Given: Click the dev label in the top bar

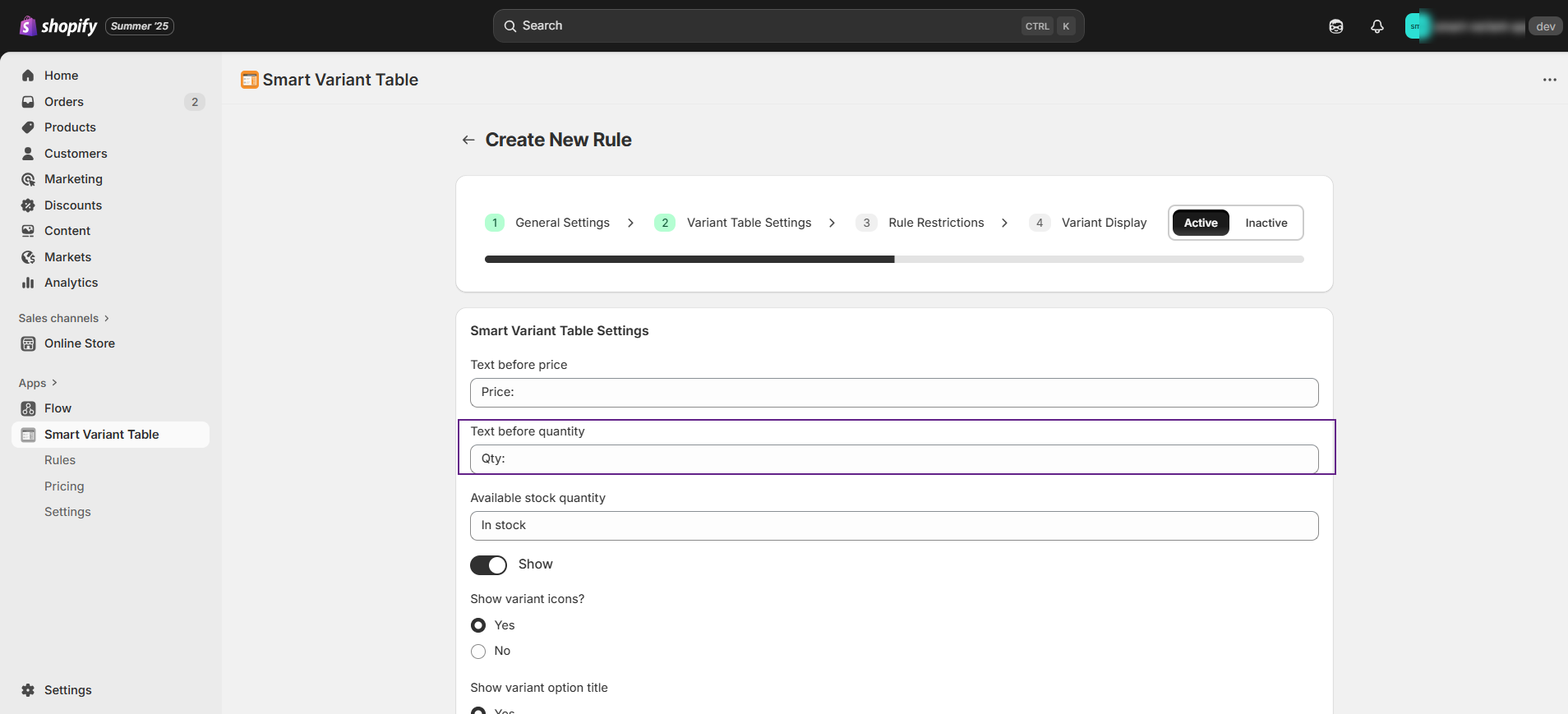Looking at the screenshot, I should click(1545, 26).
